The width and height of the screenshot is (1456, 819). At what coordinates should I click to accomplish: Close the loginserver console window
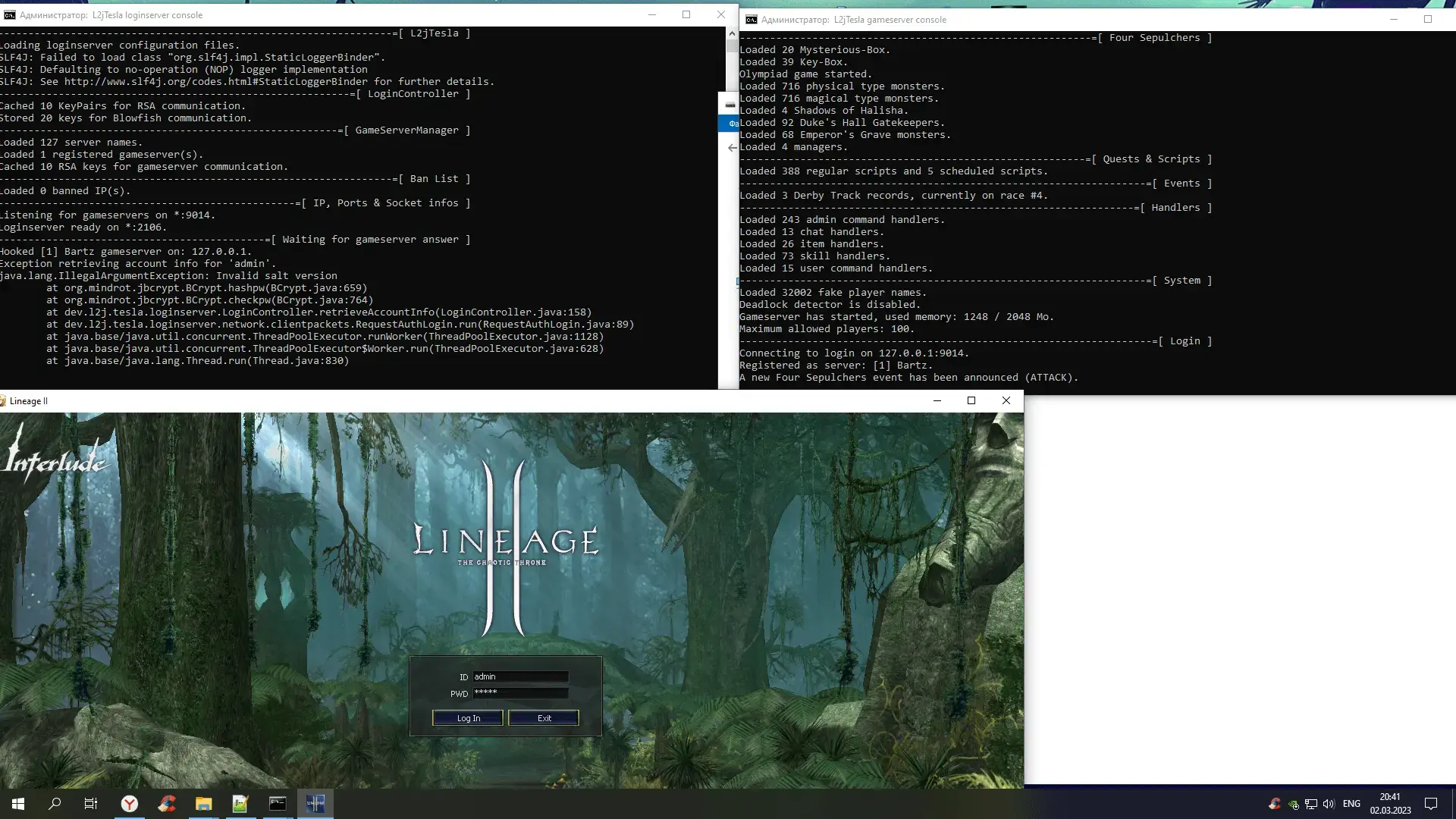(721, 14)
